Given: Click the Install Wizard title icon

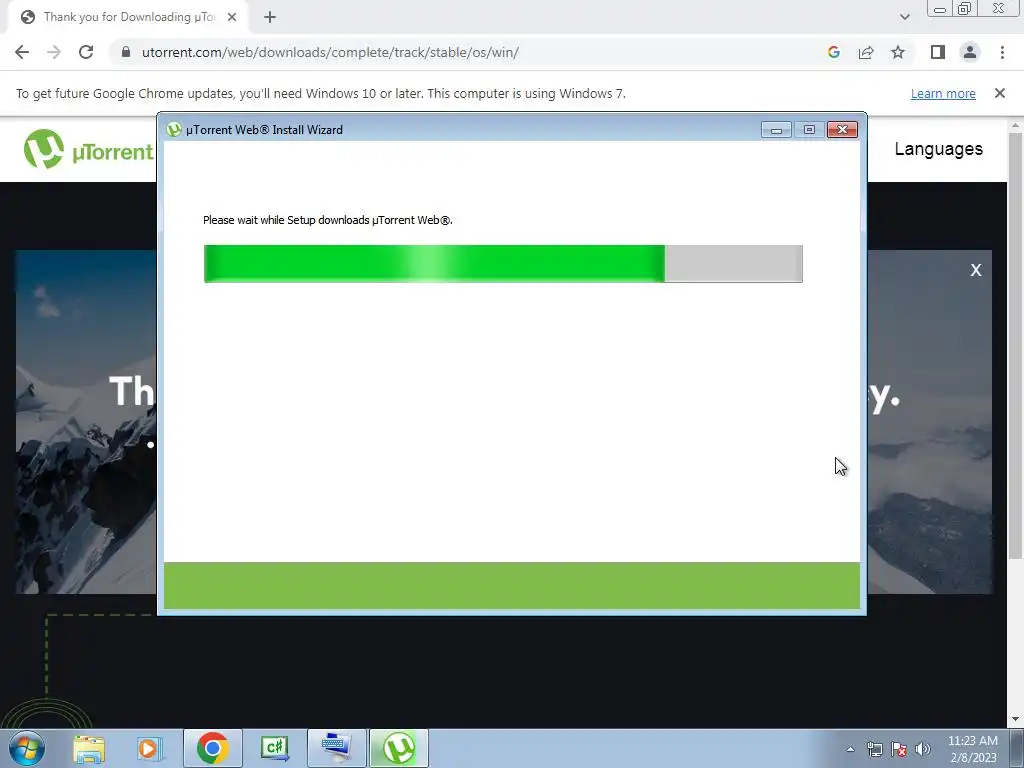Looking at the screenshot, I should pyautogui.click(x=174, y=129).
